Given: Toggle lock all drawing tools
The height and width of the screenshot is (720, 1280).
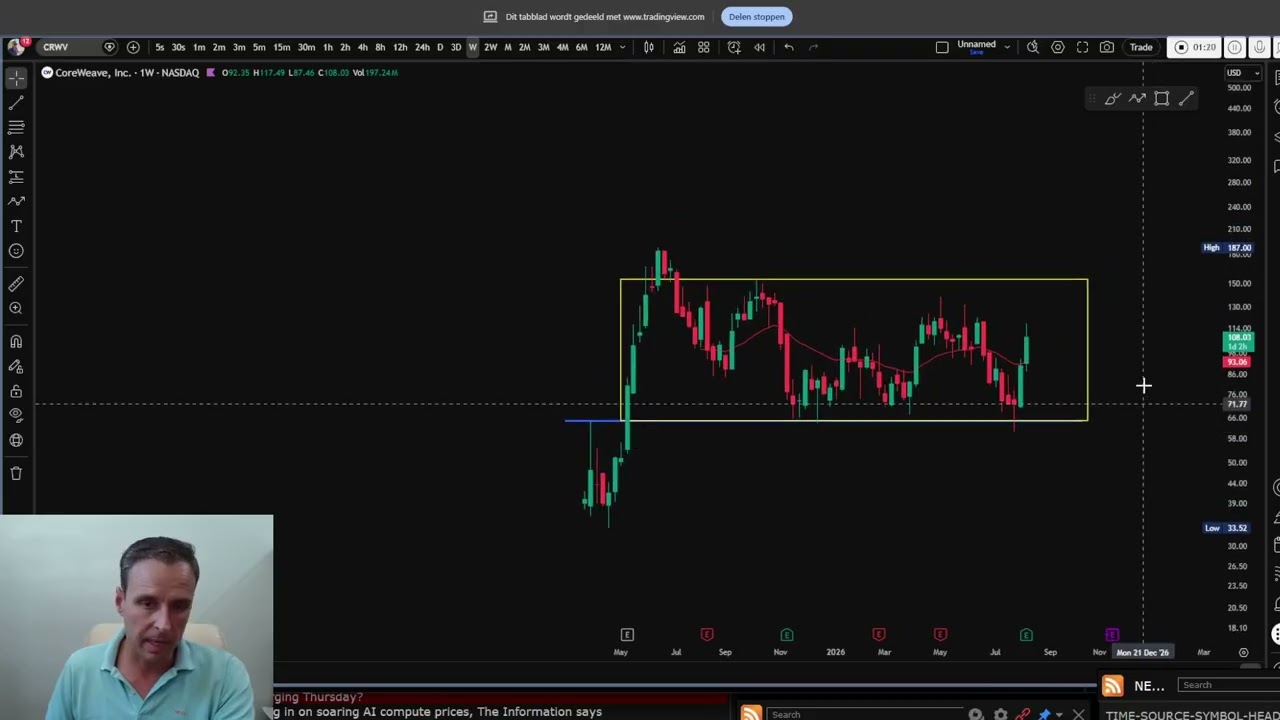Looking at the screenshot, I should point(16,391).
